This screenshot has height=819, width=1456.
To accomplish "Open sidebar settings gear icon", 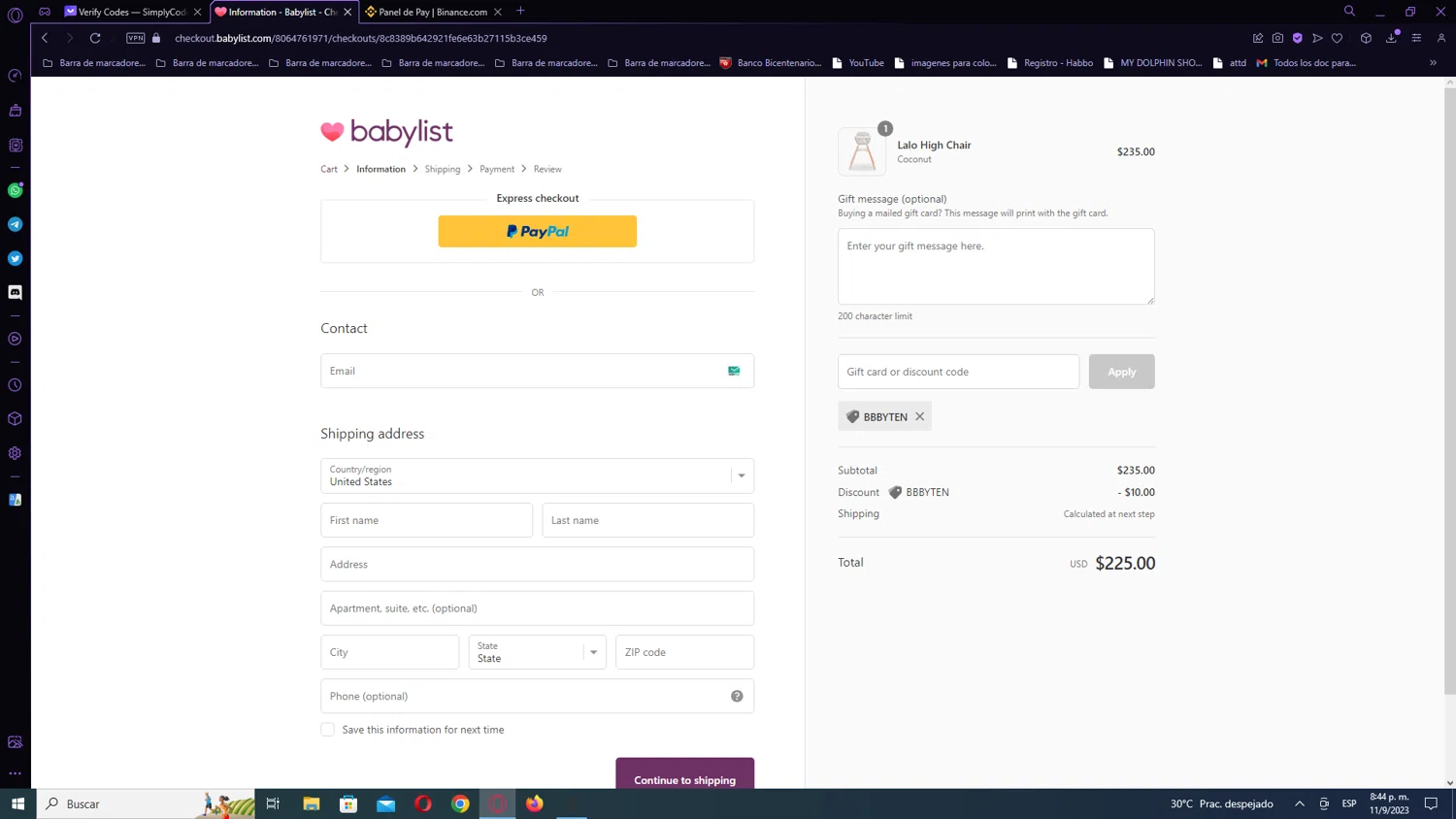I will pos(16,453).
